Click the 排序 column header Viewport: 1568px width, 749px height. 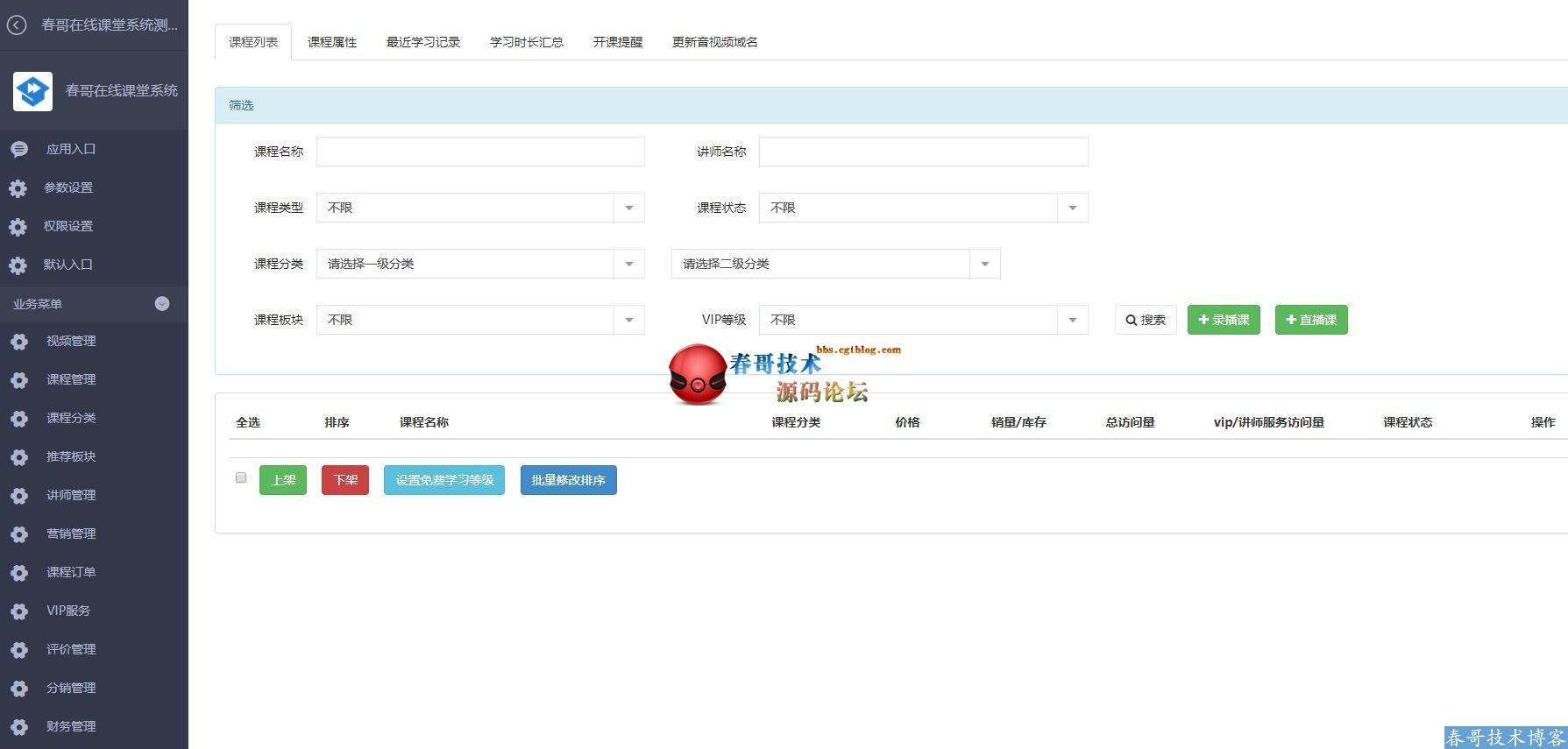coord(337,422)
